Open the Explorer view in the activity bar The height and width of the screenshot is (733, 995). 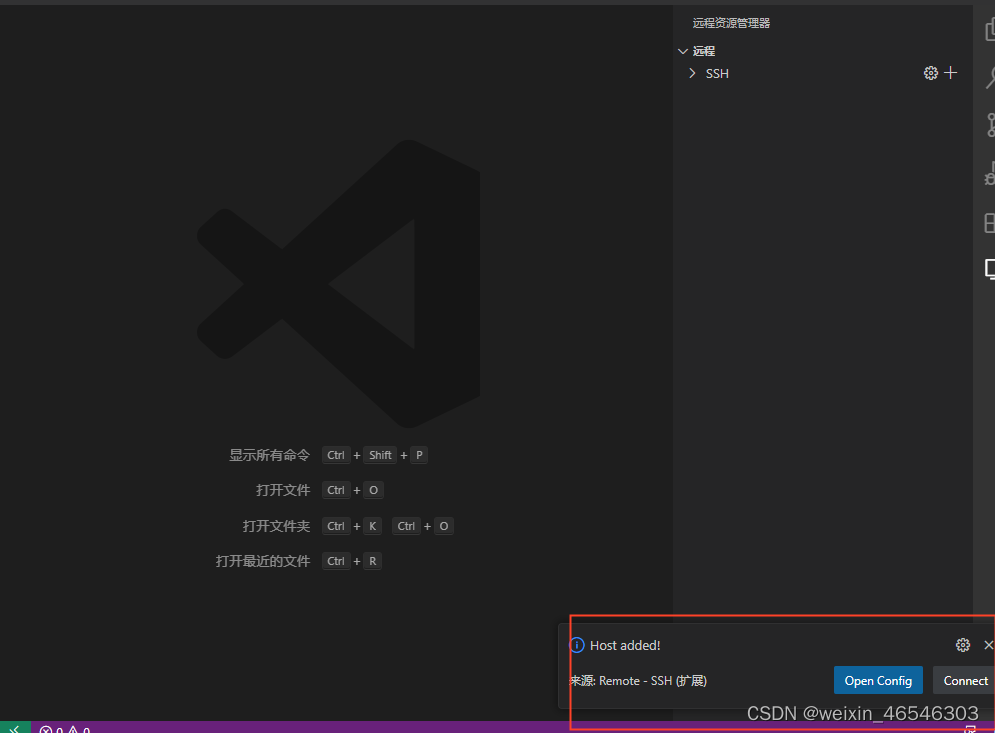(989, 29)
